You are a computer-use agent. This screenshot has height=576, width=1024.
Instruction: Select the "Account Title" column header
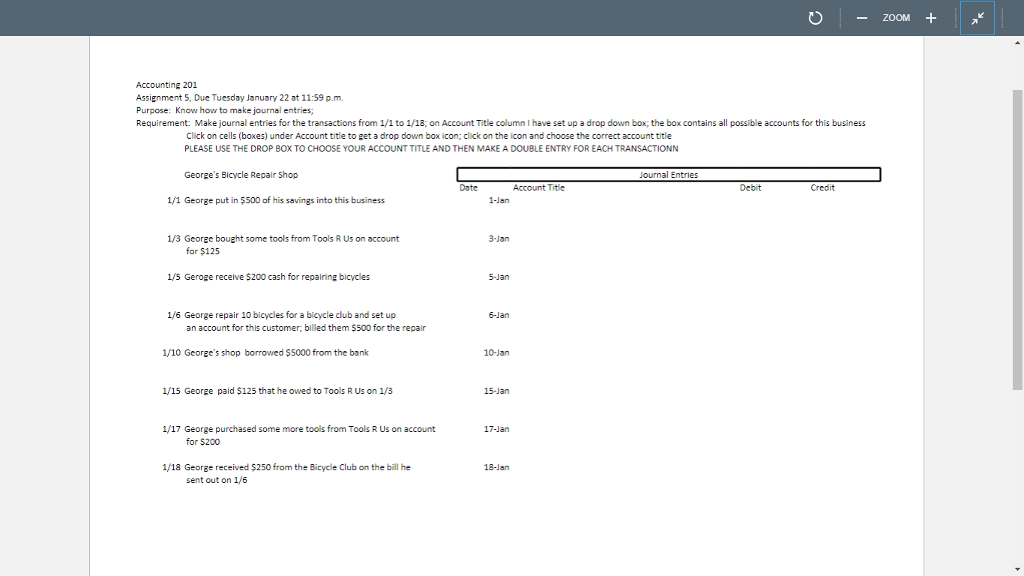pyautogui.click(x=539, y=187)
